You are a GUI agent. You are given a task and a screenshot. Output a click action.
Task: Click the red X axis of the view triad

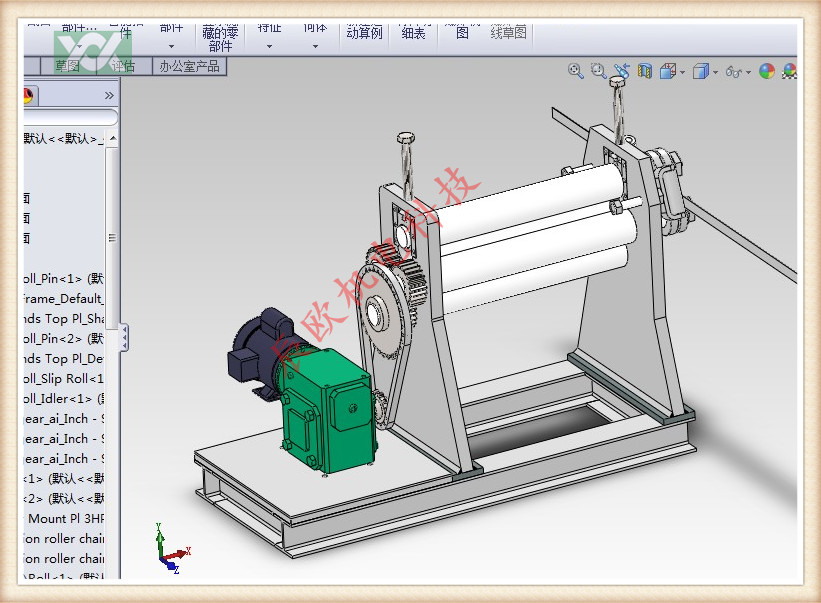(176, 554)
